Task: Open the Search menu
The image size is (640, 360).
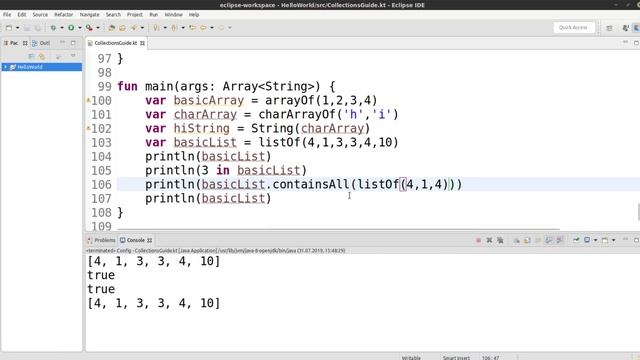Action: 113,14
